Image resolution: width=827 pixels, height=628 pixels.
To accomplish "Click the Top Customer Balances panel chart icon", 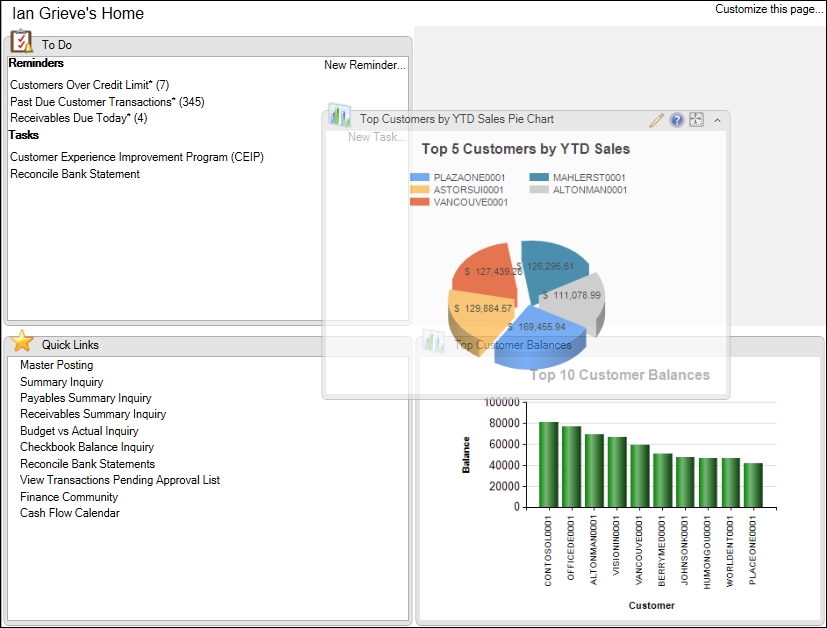I will (x=434, y=342).
